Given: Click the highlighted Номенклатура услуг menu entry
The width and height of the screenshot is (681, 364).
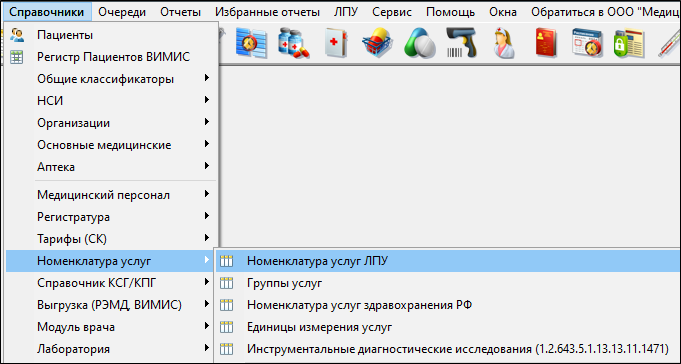Looking at the screenshot, I should coord(110,261).
